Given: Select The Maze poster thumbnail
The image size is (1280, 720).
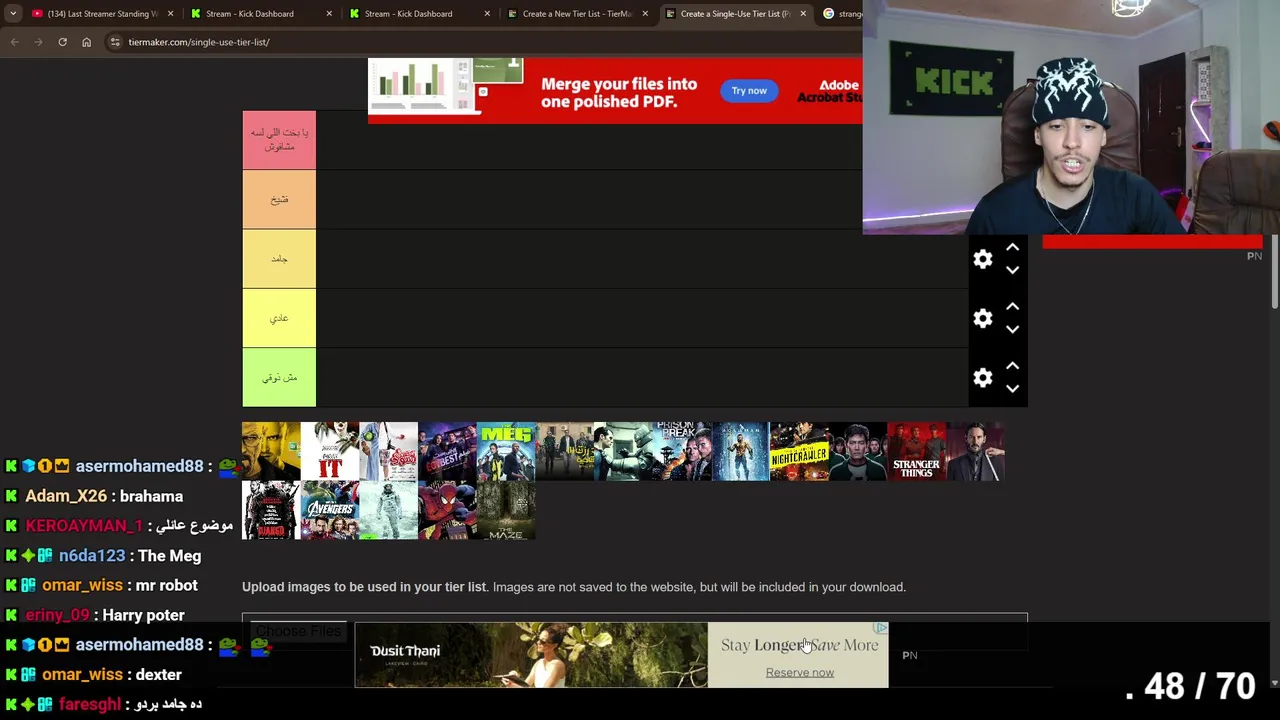Looking at the screenshot, I should pyautogui.click(x=506, y=510).
